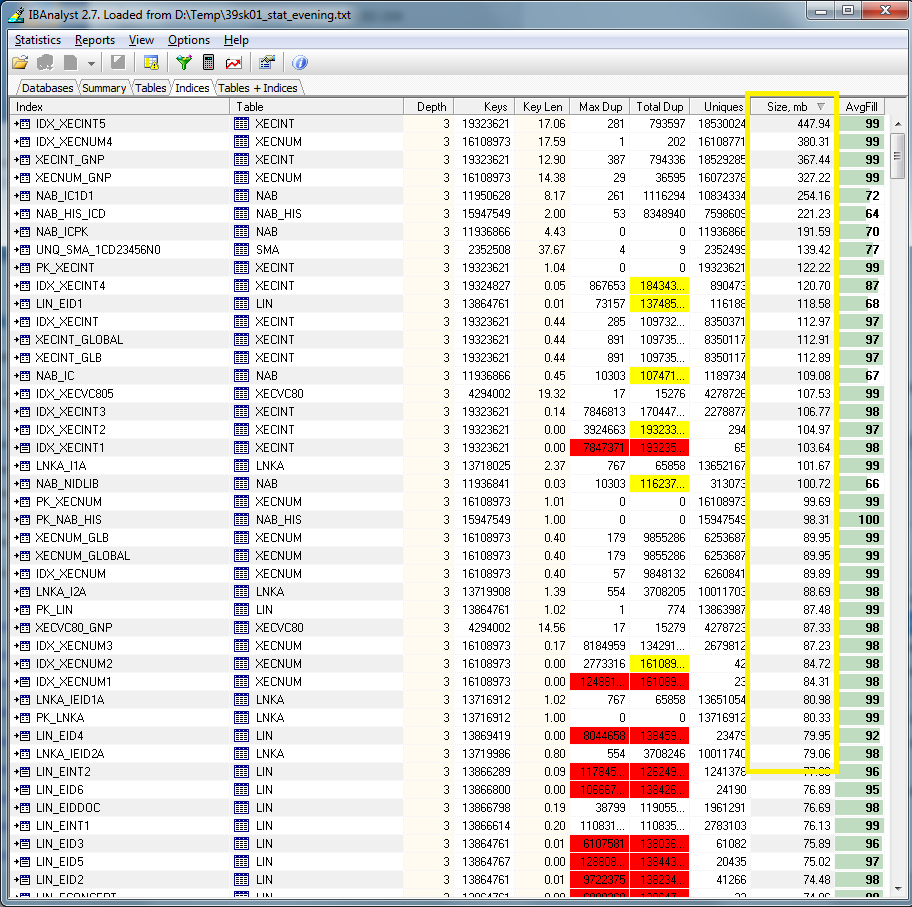Click table icon in the PK_XECINT row
Viewport: 912px width, 907px height.
(x=241, y=268)
